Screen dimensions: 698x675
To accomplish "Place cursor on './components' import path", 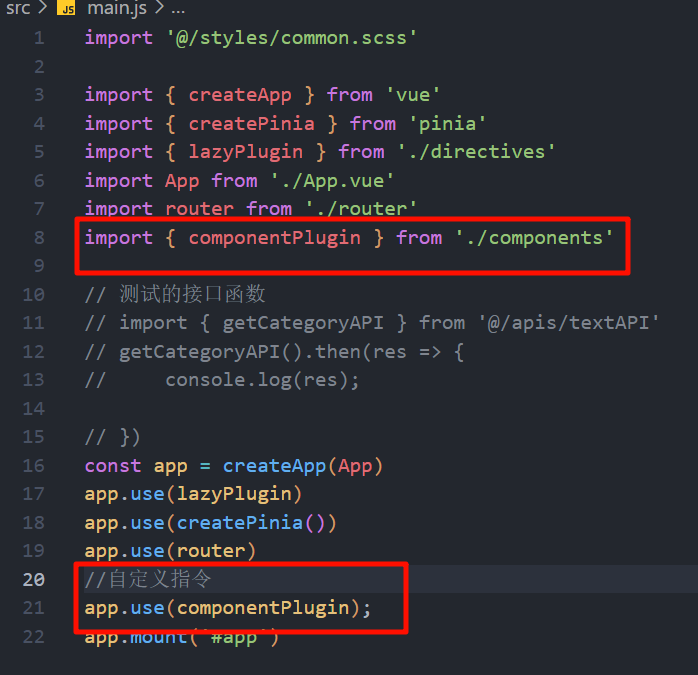I will (x=535, y=238).
